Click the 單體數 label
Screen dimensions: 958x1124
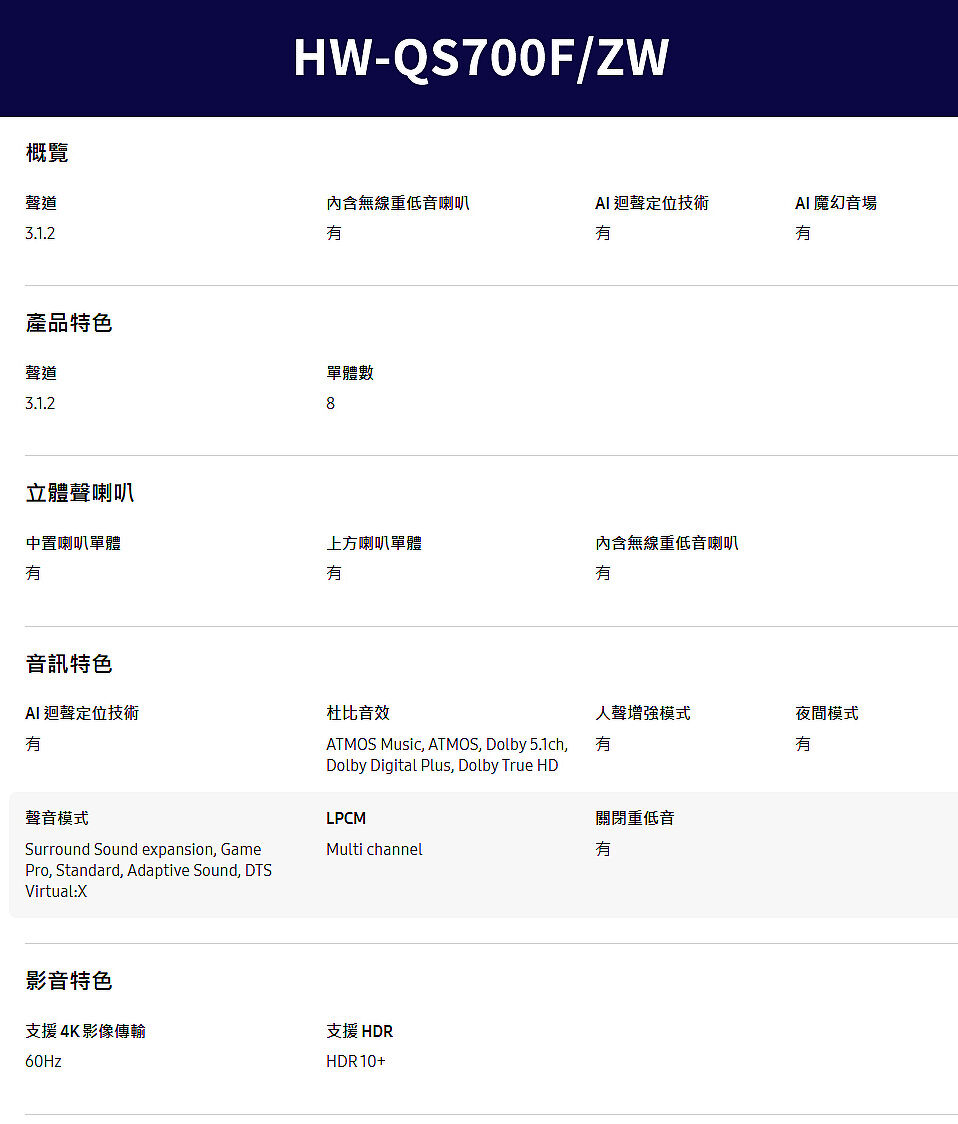point(350,373)
